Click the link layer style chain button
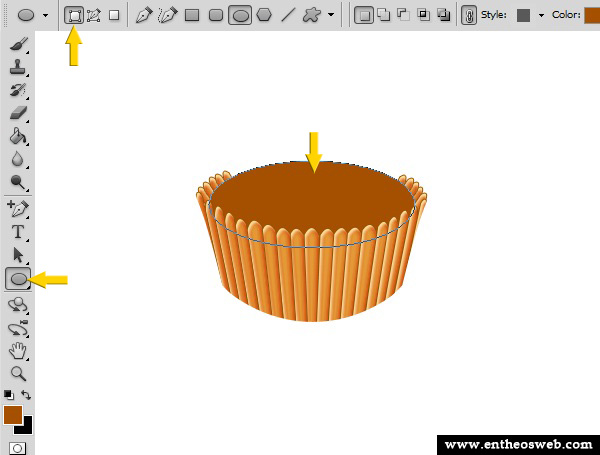The width and height of the screenshot is (600, 455). pos(468,15)
